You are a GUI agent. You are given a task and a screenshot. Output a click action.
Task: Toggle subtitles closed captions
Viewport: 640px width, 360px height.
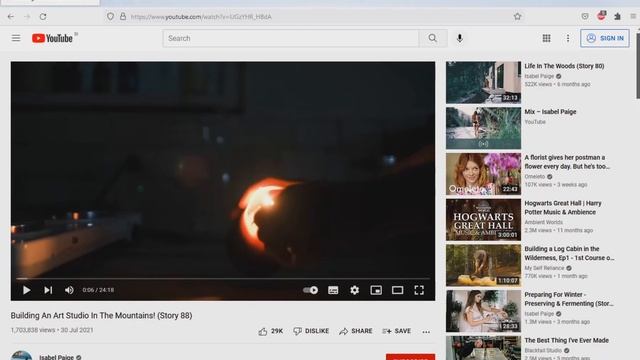(x=333, y=290)
